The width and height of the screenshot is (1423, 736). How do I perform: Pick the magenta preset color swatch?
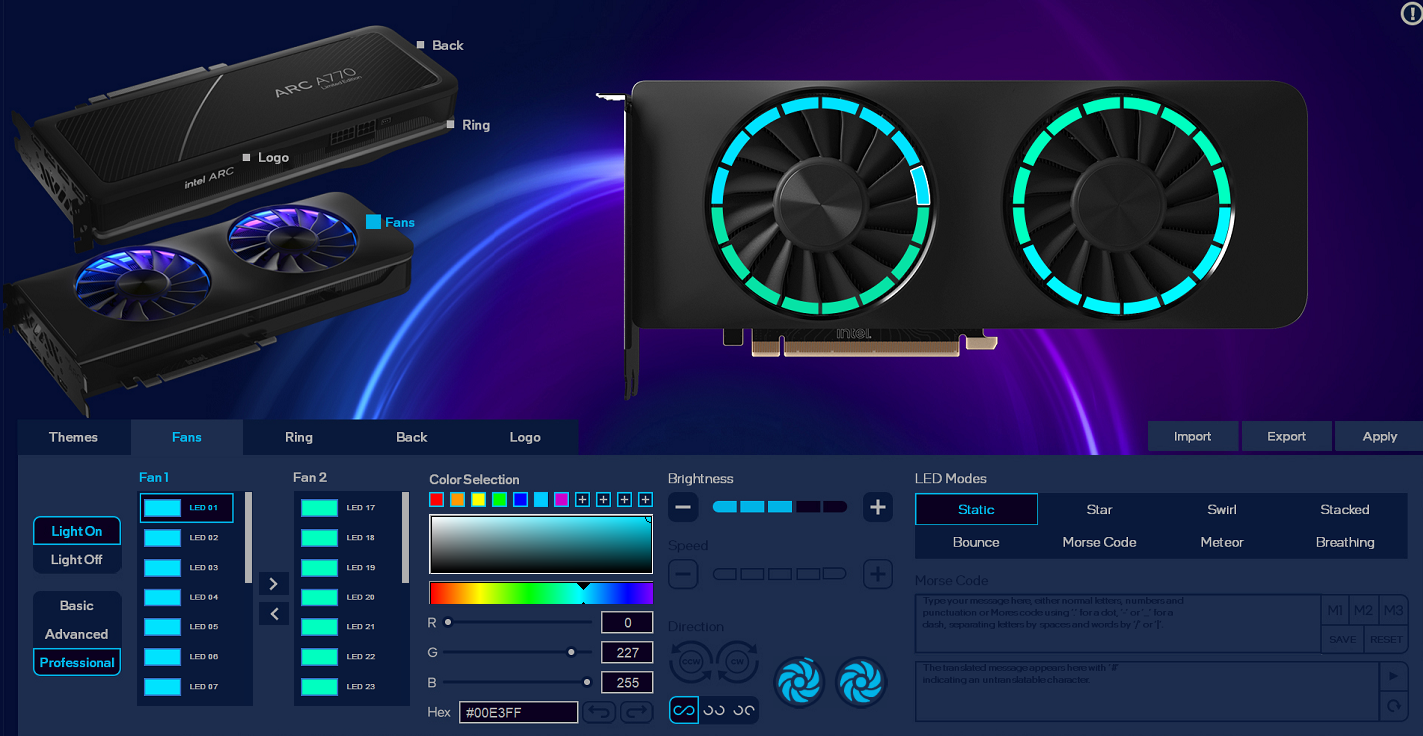(x=562, y=499)
